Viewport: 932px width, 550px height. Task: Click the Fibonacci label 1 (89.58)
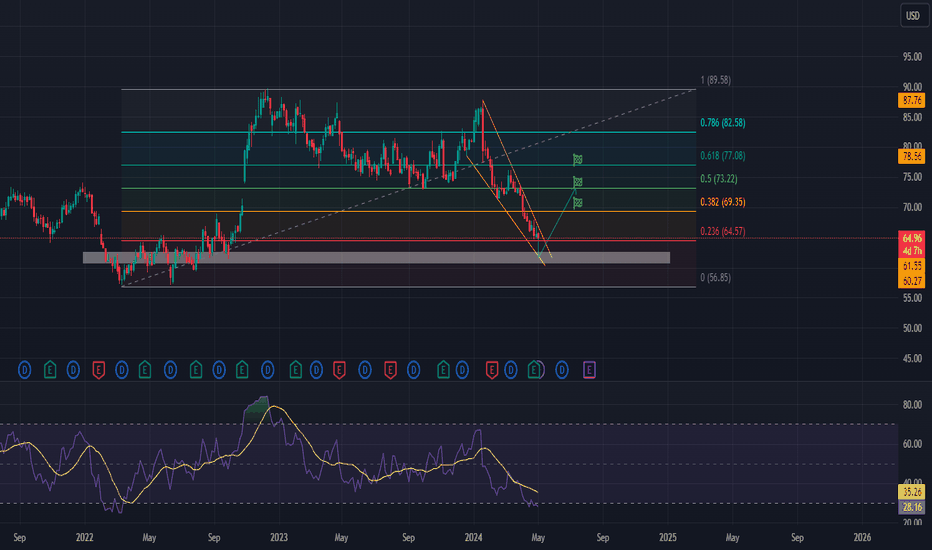[716, 80]
